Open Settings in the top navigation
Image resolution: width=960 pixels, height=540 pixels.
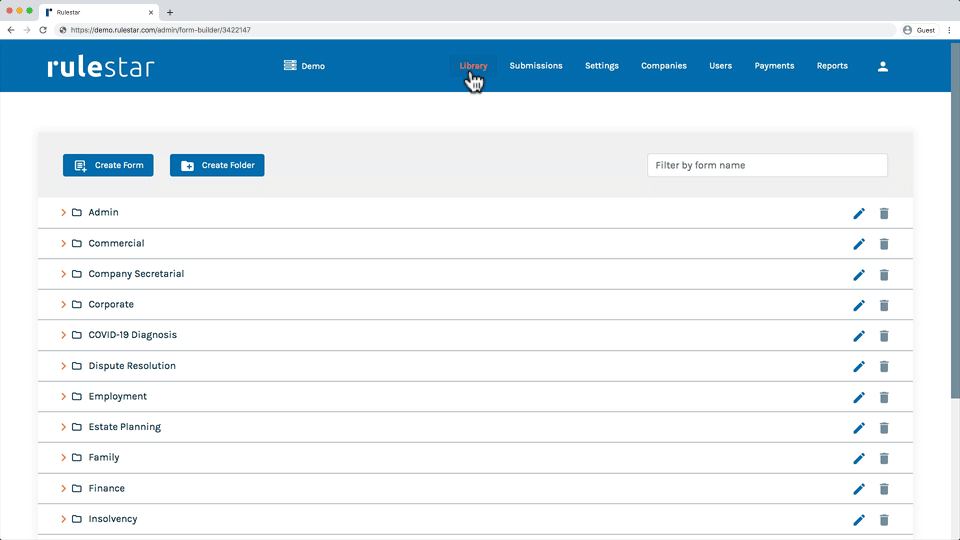[x=602, y=66]
